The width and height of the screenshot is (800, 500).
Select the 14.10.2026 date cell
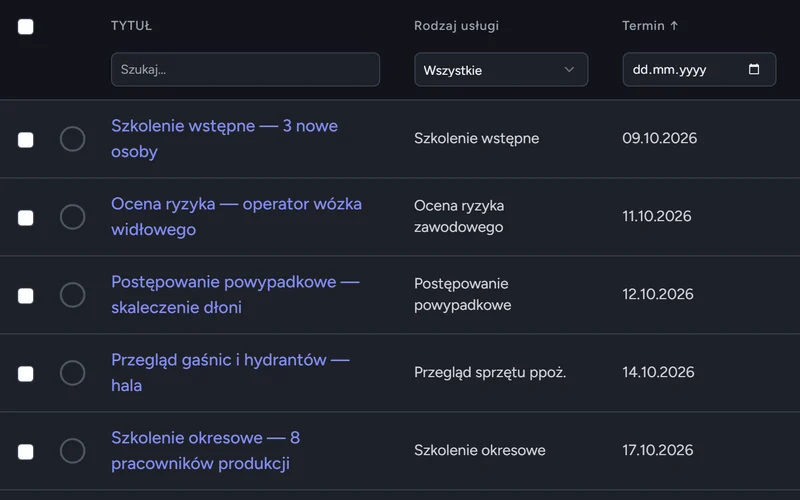[x=658, y=372]
